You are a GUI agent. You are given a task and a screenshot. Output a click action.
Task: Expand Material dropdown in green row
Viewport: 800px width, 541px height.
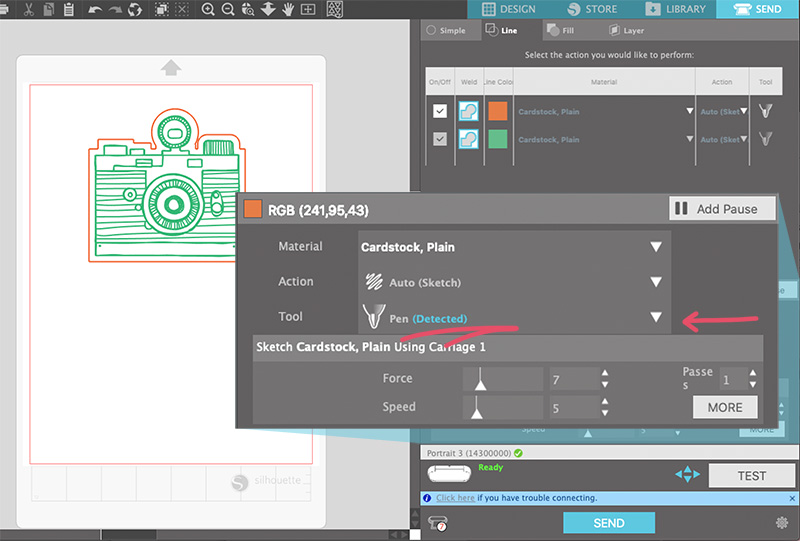click(690, 139)
